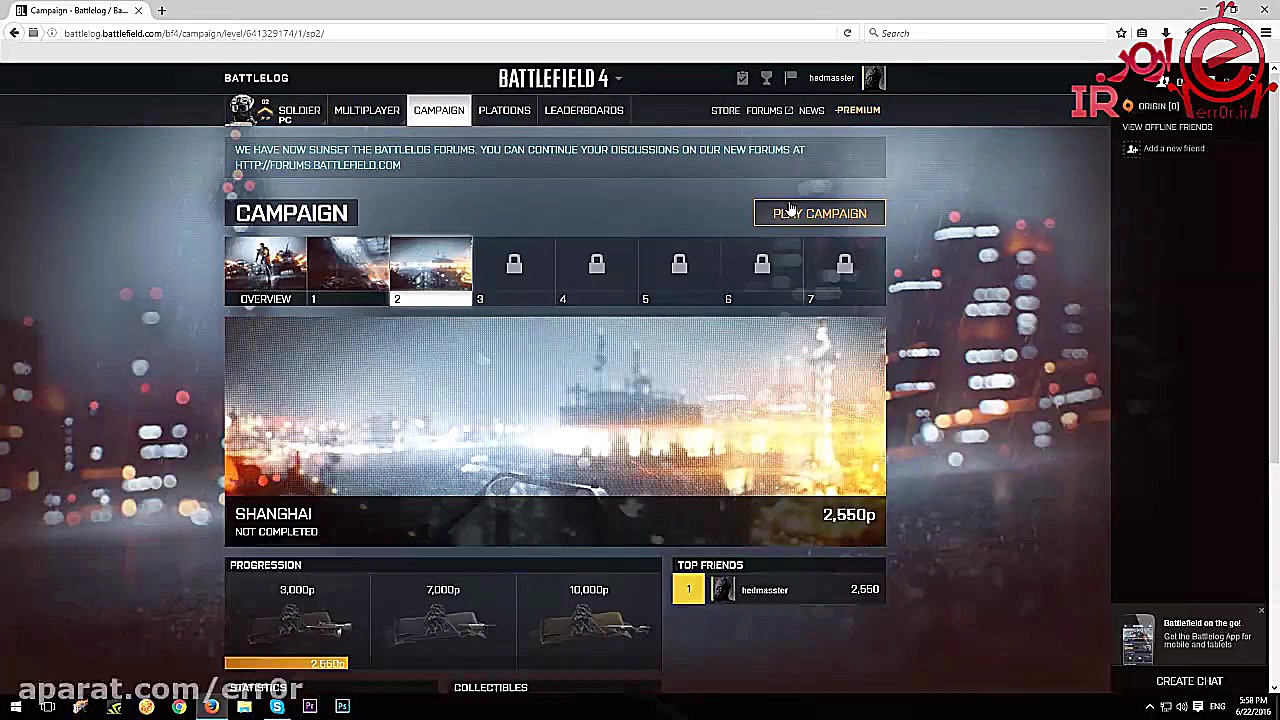Click the Origin status indicator

(1151, 106)
